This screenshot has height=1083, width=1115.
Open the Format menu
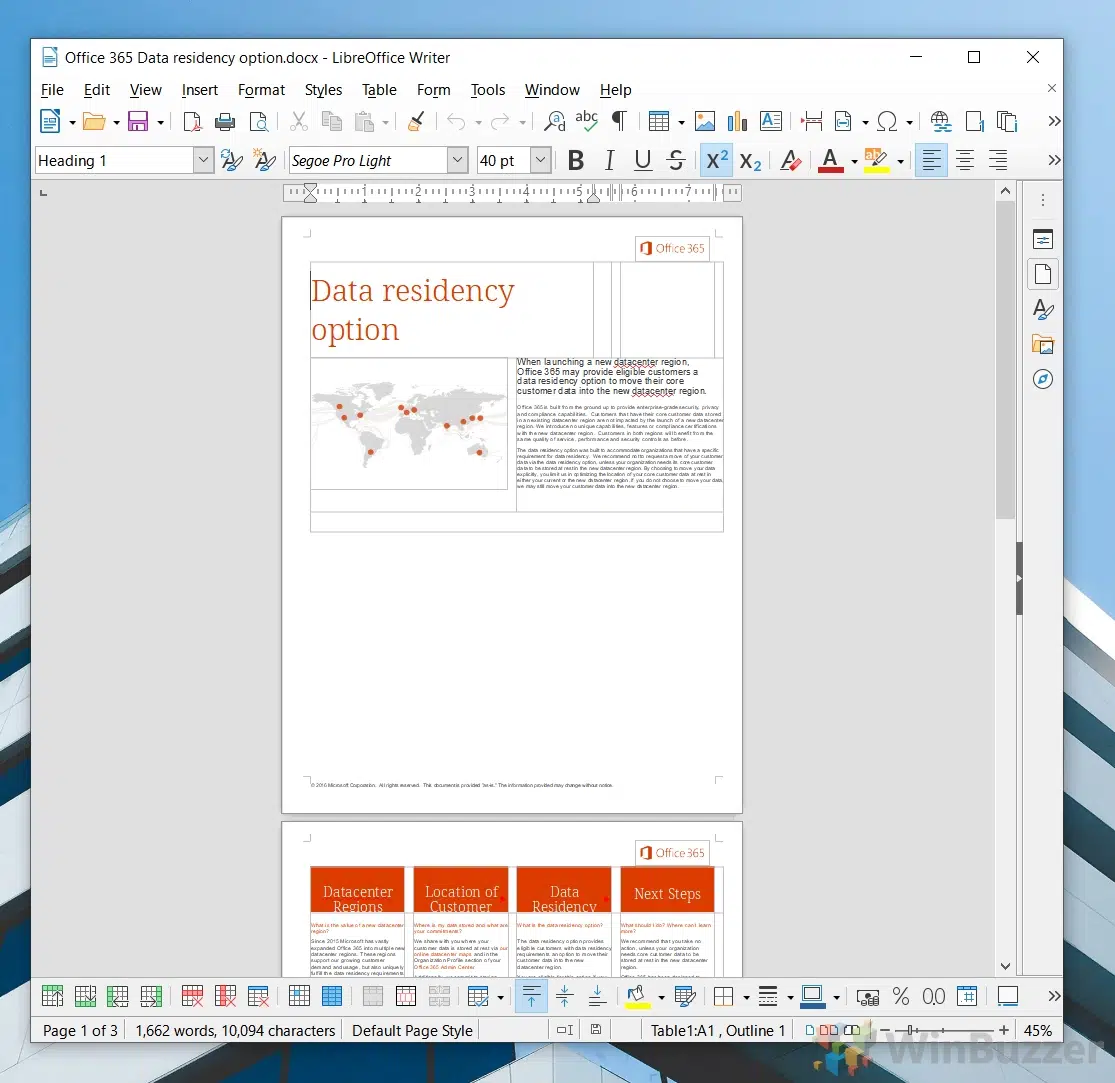261,90
